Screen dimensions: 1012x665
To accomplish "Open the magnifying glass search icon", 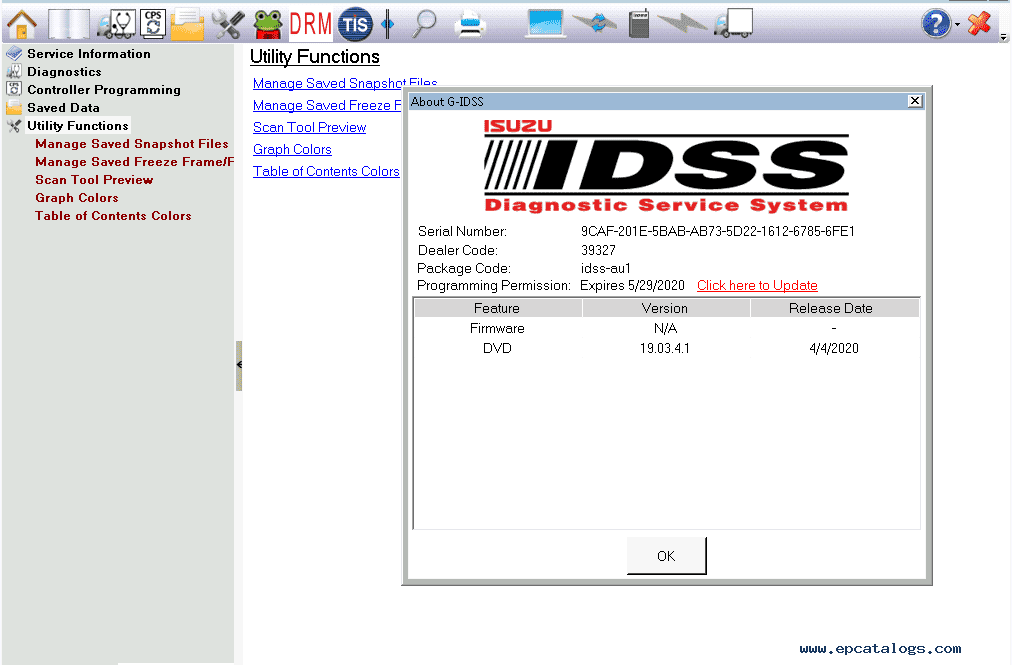I will pos(424,24).
